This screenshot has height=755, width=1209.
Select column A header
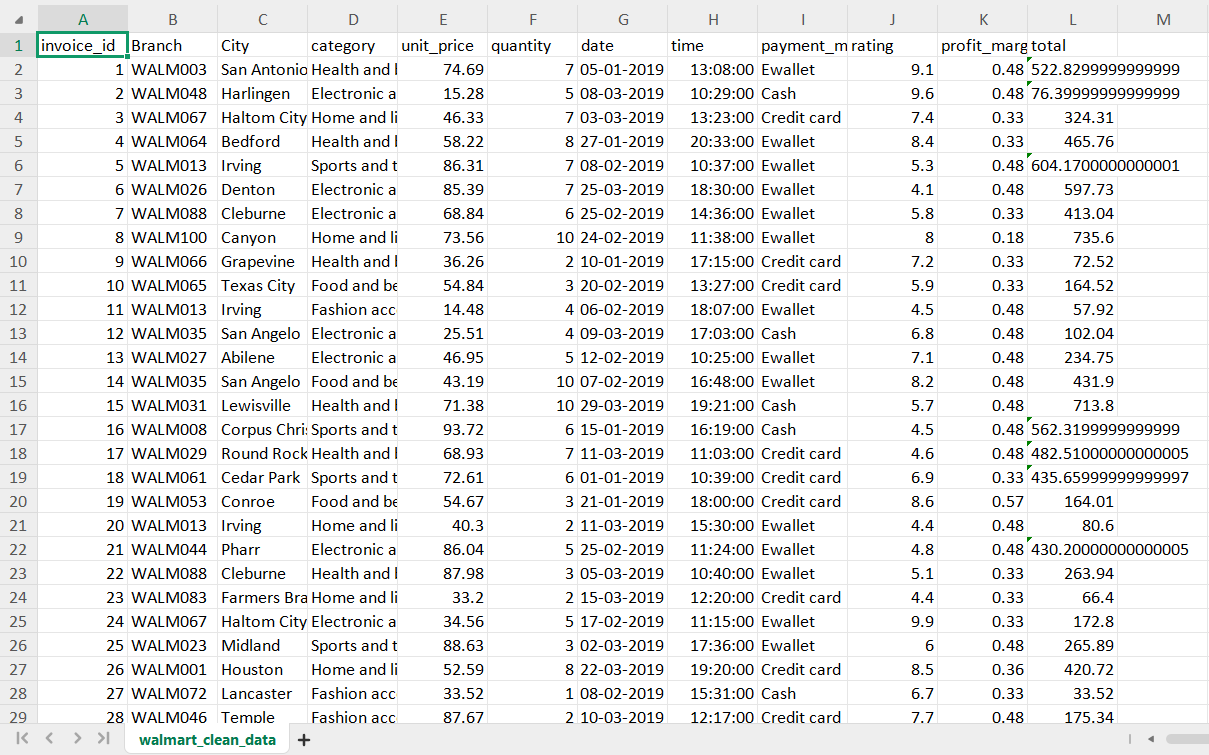click(82, 19)
